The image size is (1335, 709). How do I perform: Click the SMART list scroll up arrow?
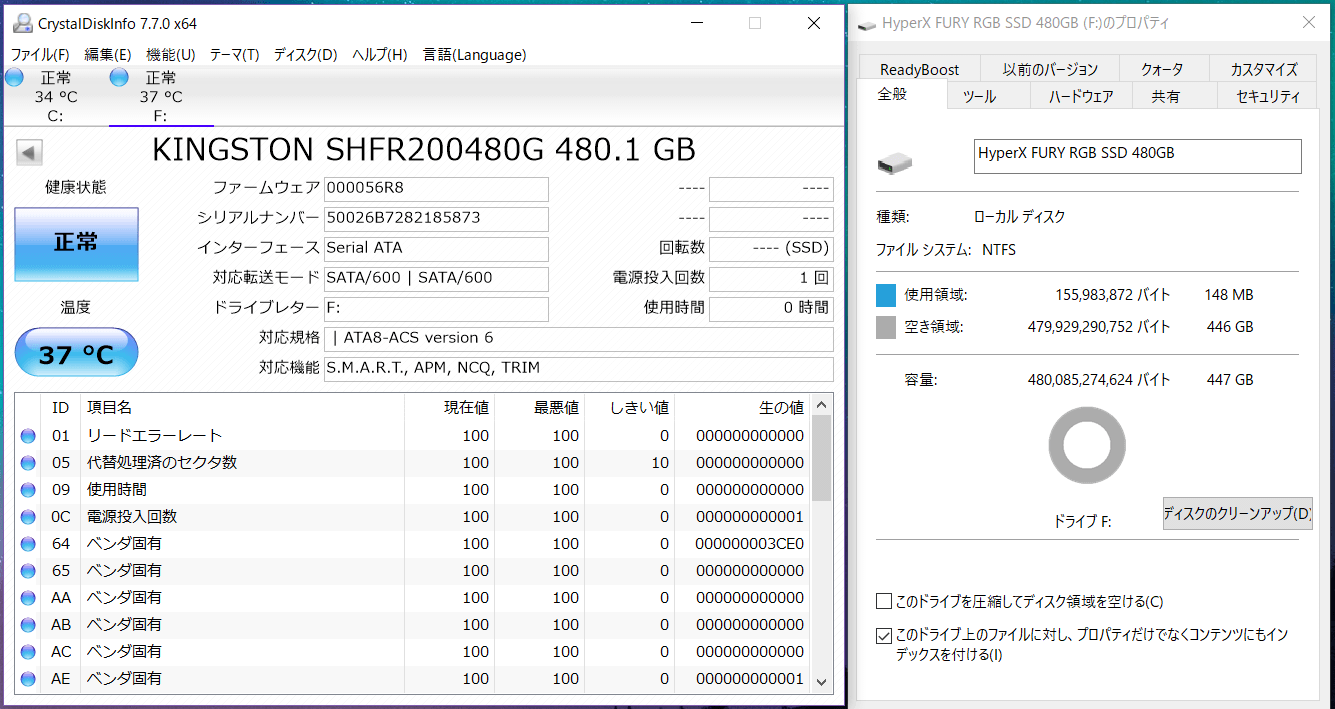pyautogui.click(x=822, y=405)
